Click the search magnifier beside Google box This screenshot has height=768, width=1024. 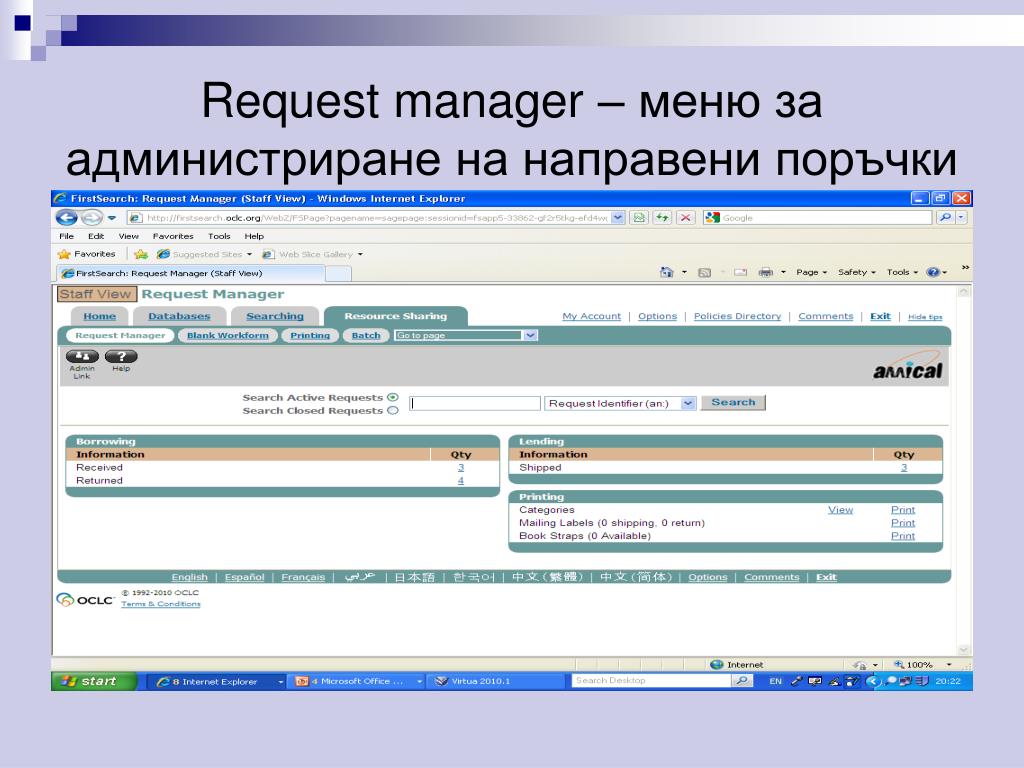tap(944, 217)
